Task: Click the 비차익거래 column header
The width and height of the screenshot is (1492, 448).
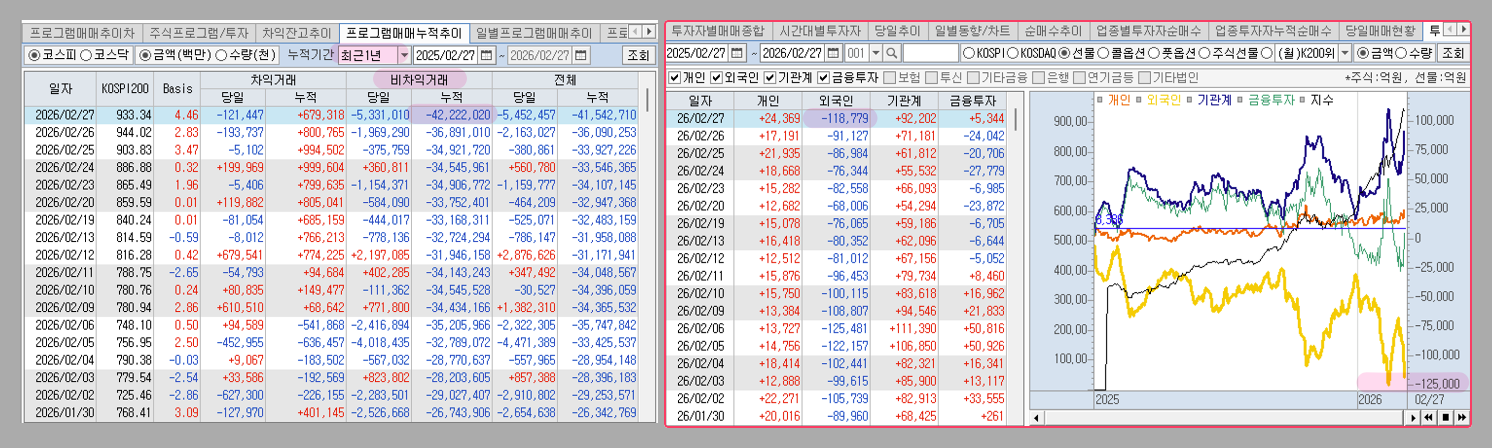Action: [419, 78]
